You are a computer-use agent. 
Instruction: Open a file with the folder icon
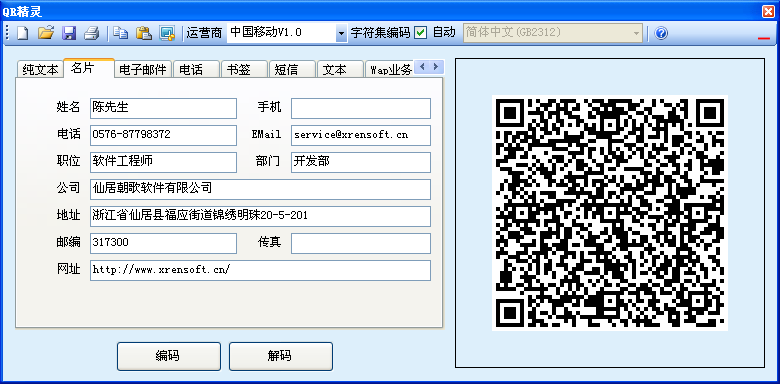(46, 33)
